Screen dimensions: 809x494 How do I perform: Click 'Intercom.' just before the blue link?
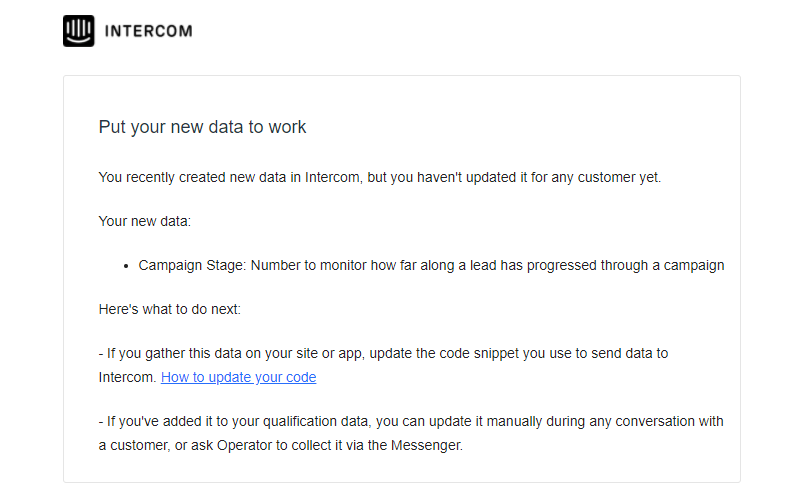tap(127, 377)
